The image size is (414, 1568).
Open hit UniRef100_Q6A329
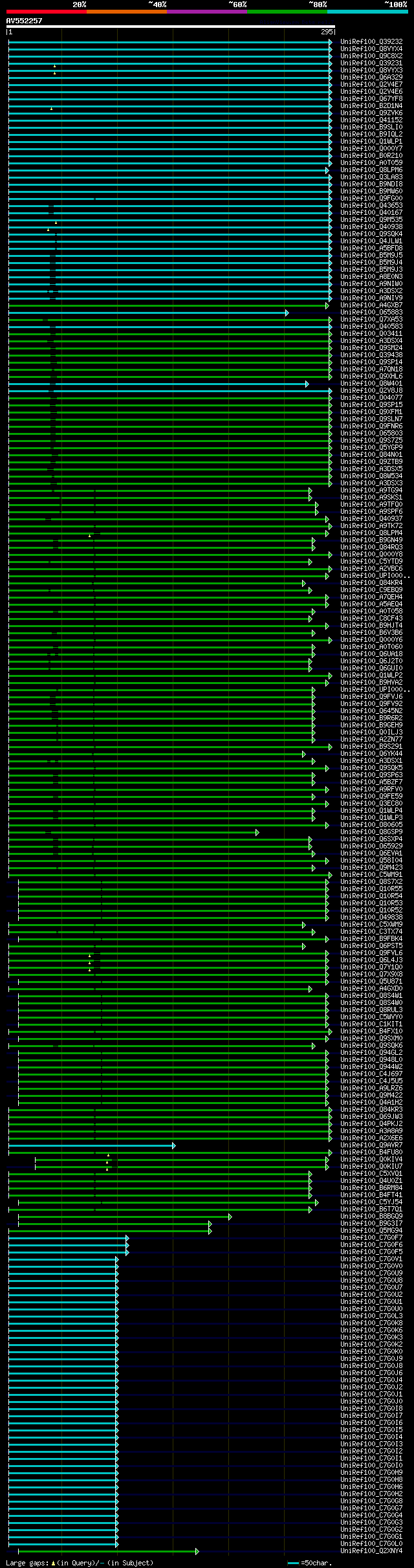click(371, 78)
